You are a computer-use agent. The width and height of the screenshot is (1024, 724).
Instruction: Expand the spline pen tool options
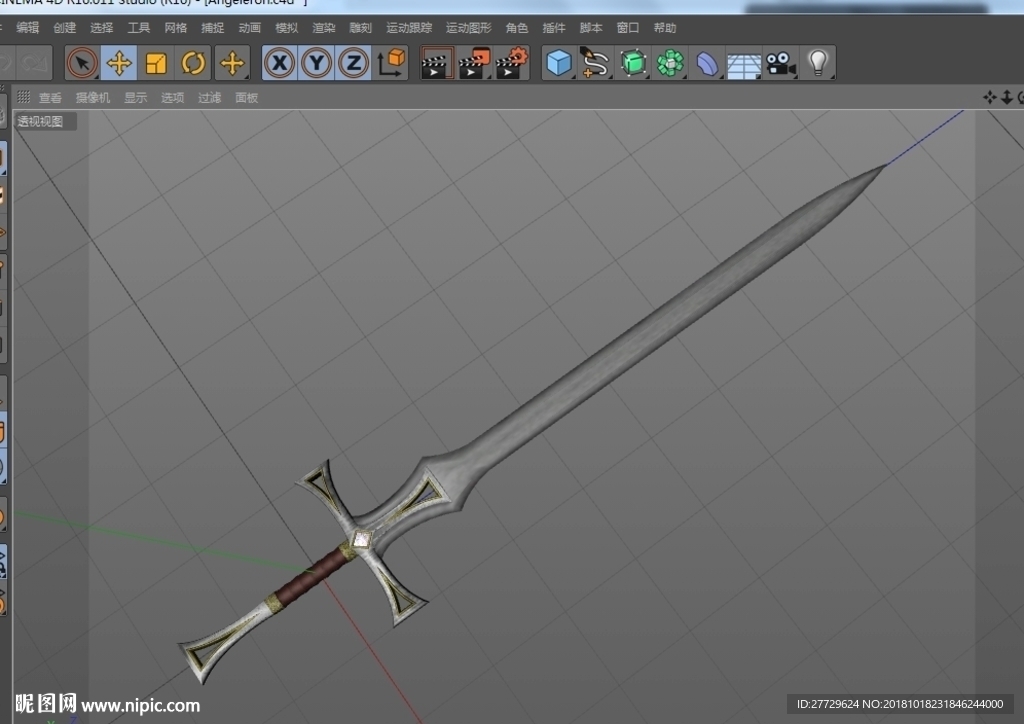[x=595, y=63]
